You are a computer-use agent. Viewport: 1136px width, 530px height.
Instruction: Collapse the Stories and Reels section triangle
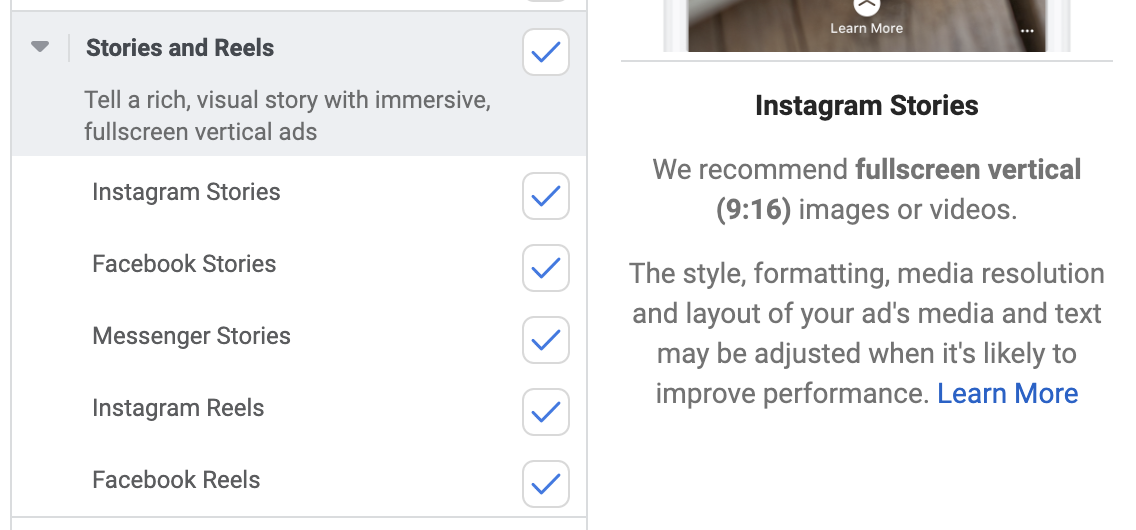click(40, 47)
